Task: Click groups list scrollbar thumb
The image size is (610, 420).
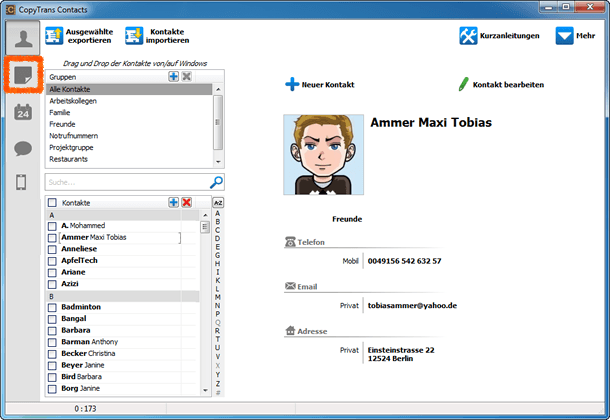Action: 218,122
